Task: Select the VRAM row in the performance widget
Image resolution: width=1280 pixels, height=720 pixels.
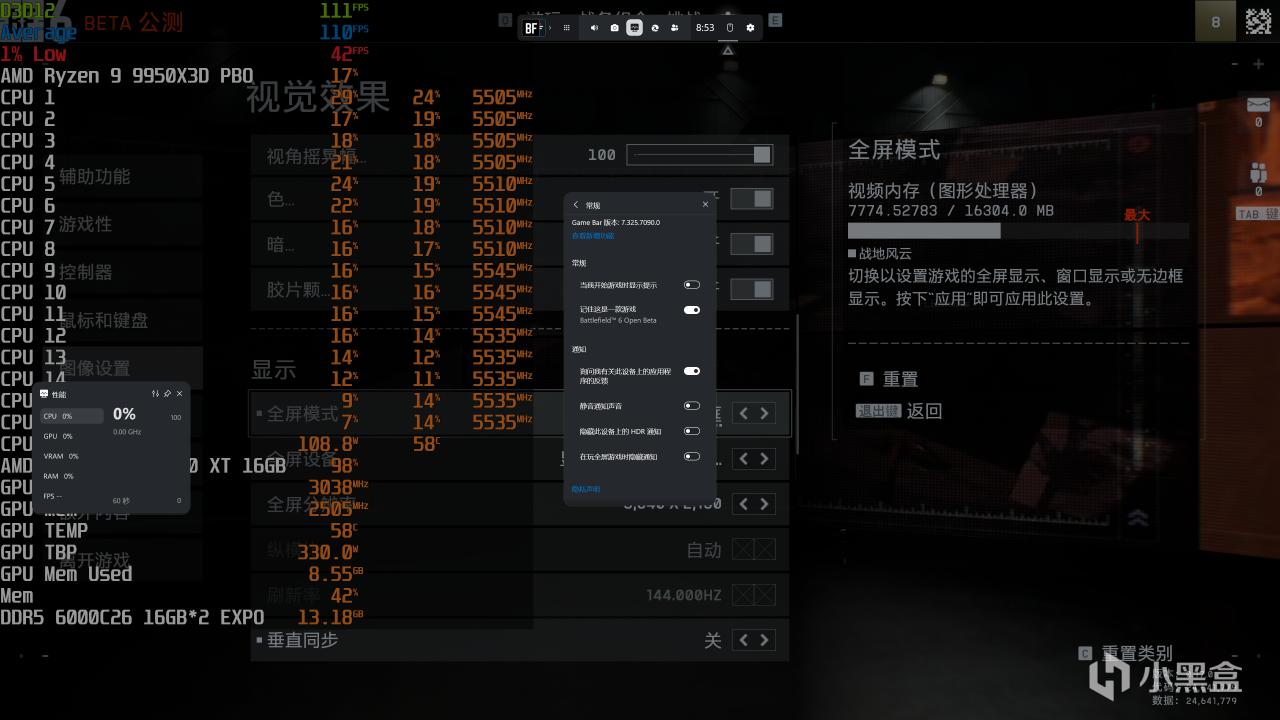Action: click(x=71, y=456)
